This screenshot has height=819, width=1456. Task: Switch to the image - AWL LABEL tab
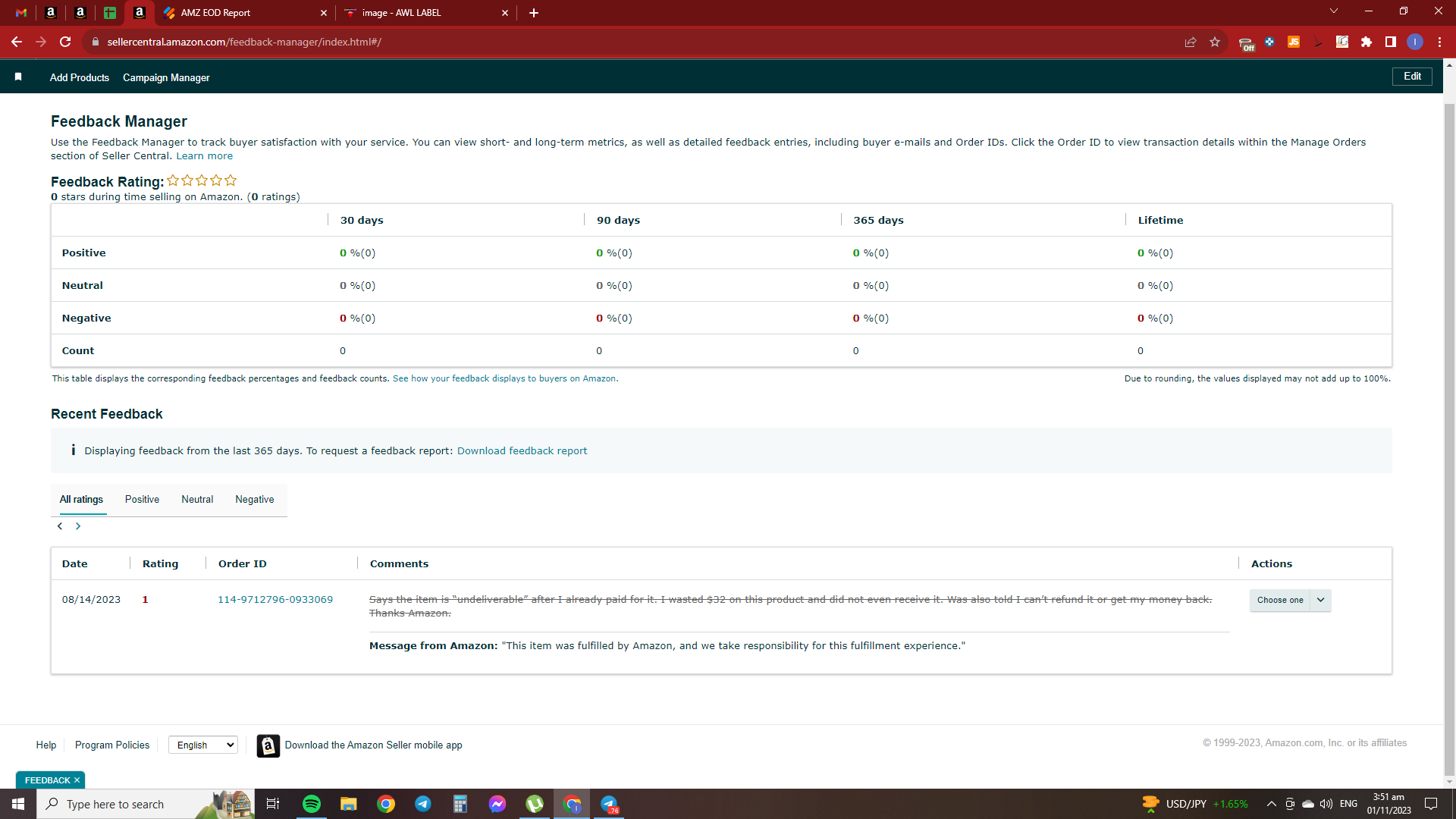coord(425,13)
